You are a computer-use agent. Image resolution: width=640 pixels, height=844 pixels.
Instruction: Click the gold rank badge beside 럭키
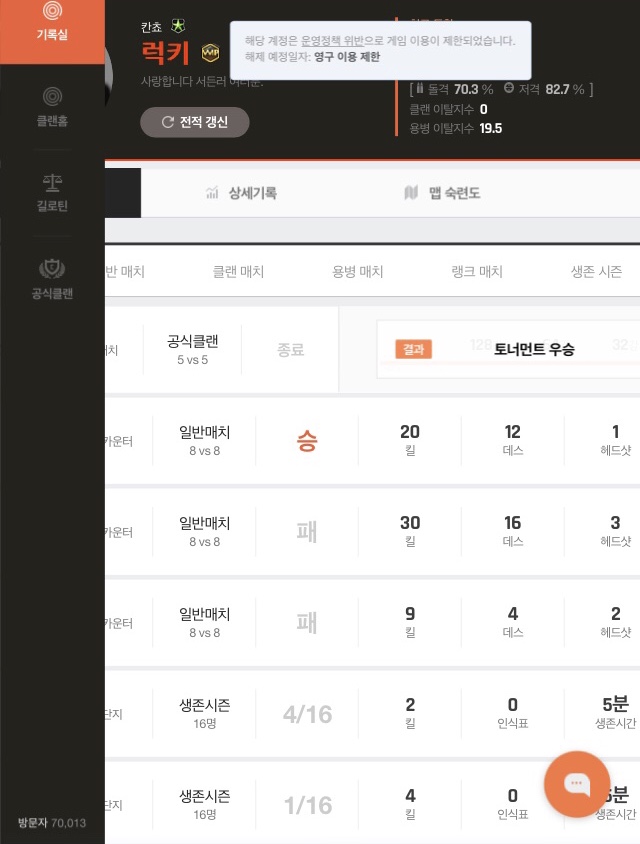pos(210,53)
